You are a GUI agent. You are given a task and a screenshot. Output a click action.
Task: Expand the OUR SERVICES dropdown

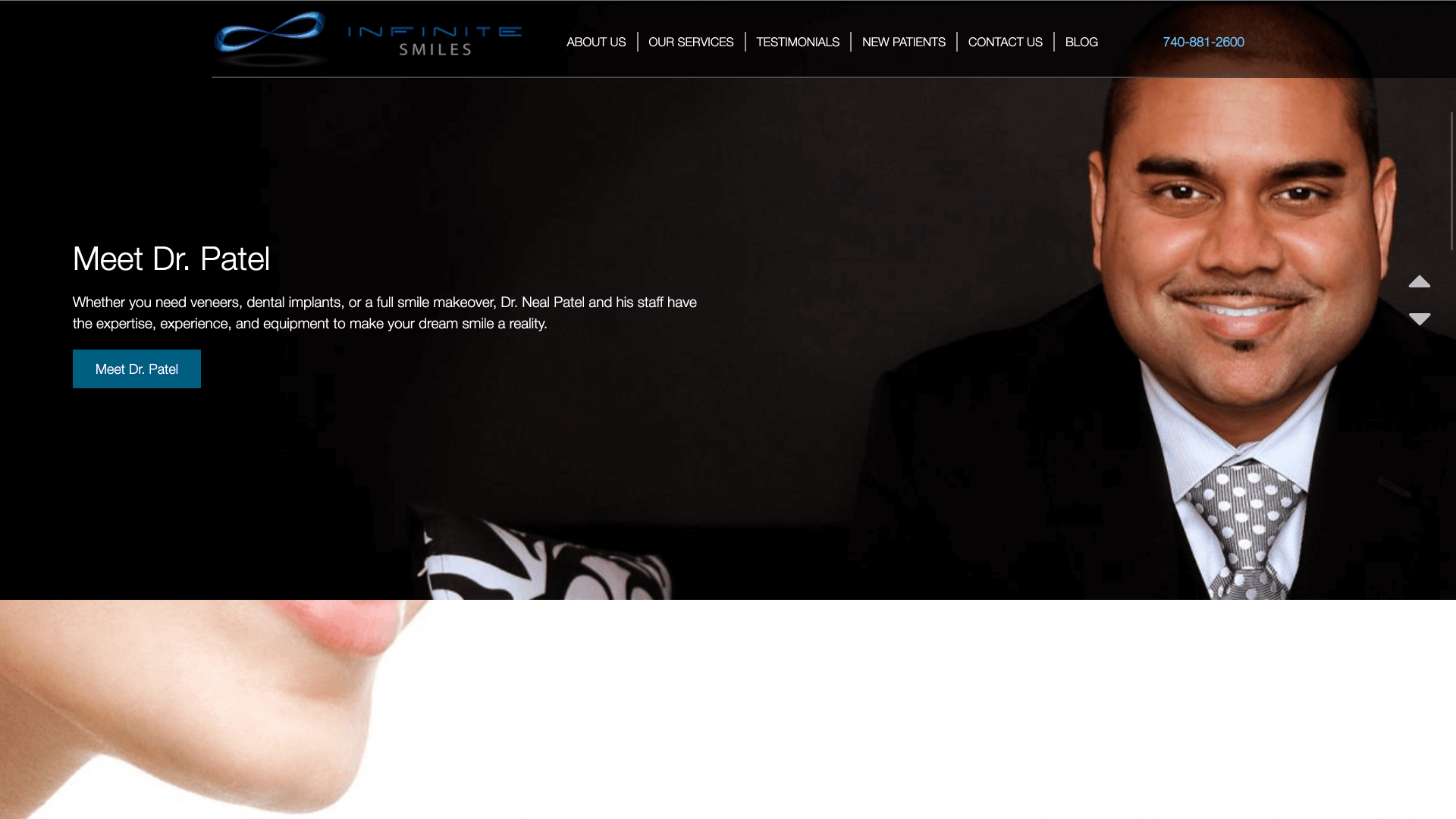pos(691,41)
